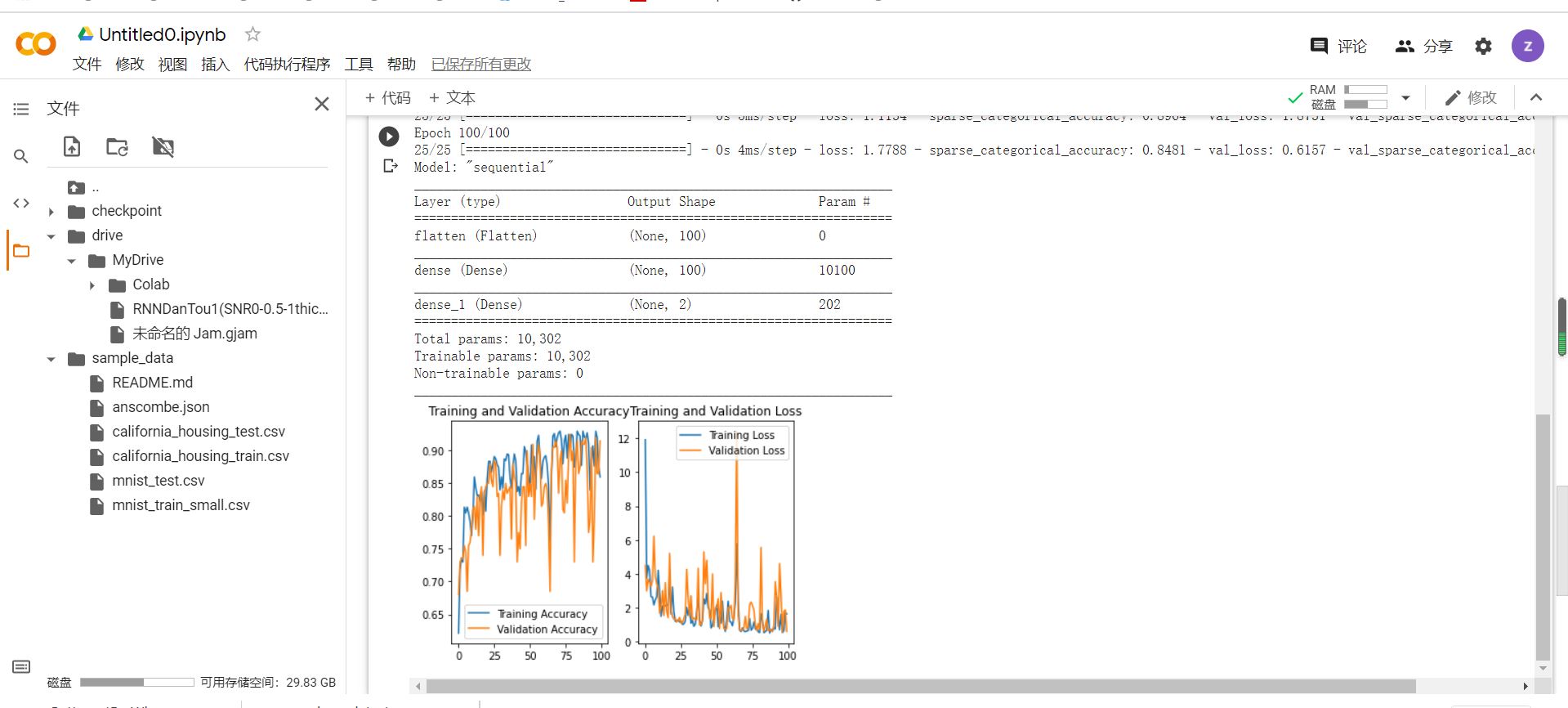Collapse the MyDrive folder arrow
Viewport: 1568px width, 708px height.
pyautogui.click(x=72, y=261)
